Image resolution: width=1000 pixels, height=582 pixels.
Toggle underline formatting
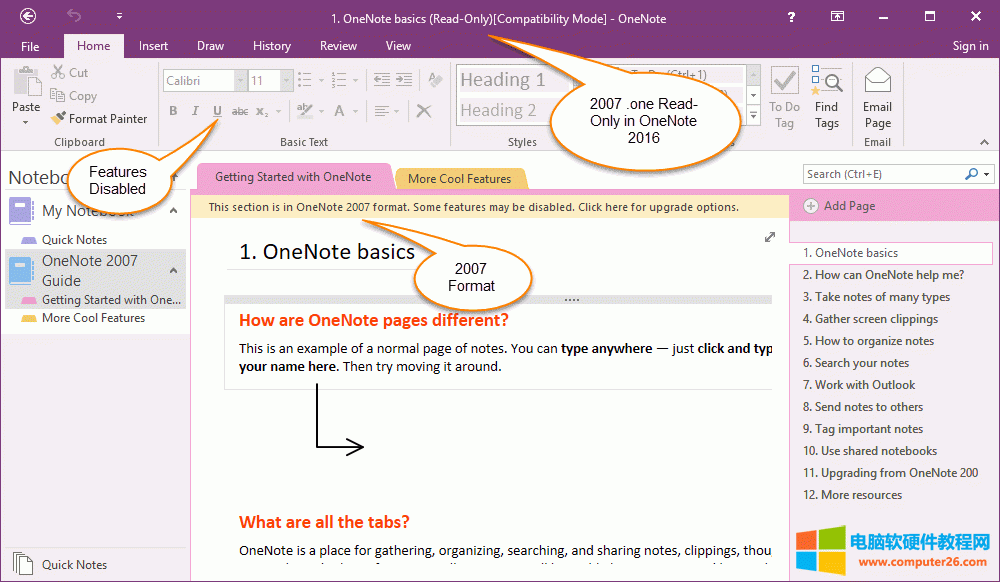pyautogui.click(x=218, y=111)
